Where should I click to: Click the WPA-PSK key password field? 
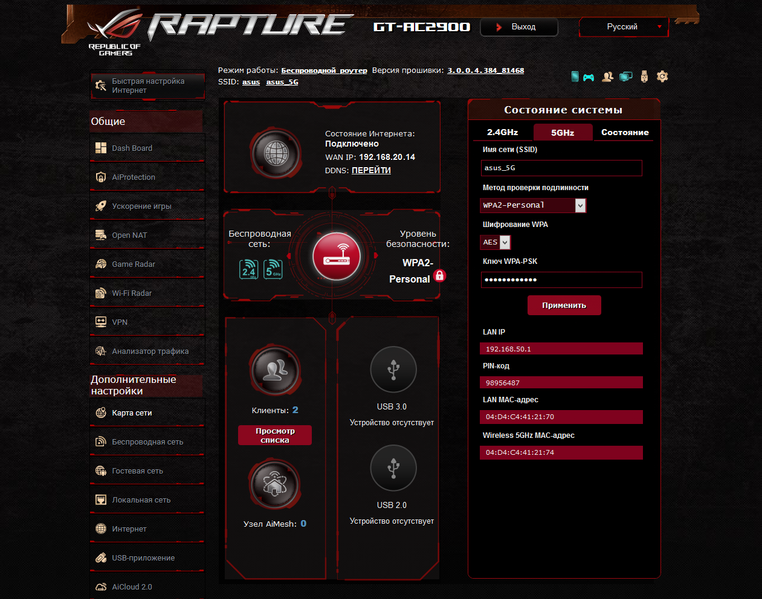(562, 280)
